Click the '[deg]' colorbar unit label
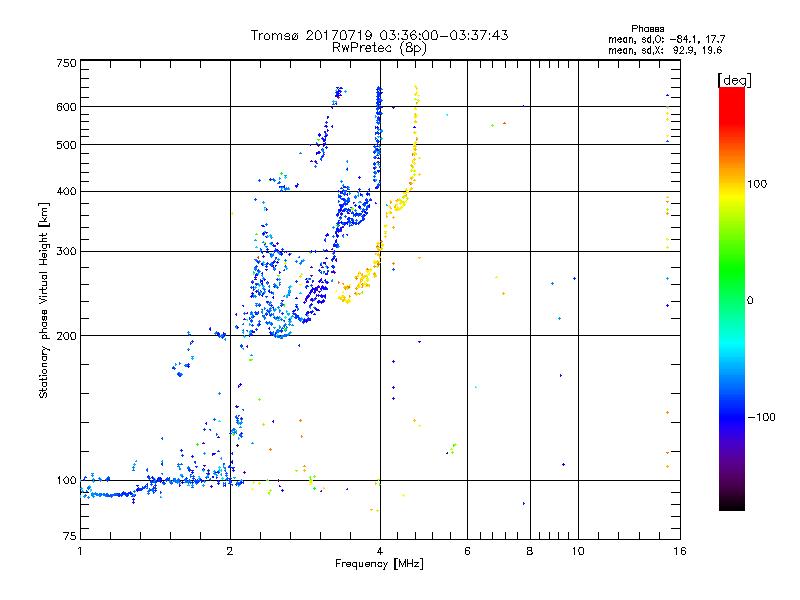Viewport: 800px width, 600px height. [734, 80]
